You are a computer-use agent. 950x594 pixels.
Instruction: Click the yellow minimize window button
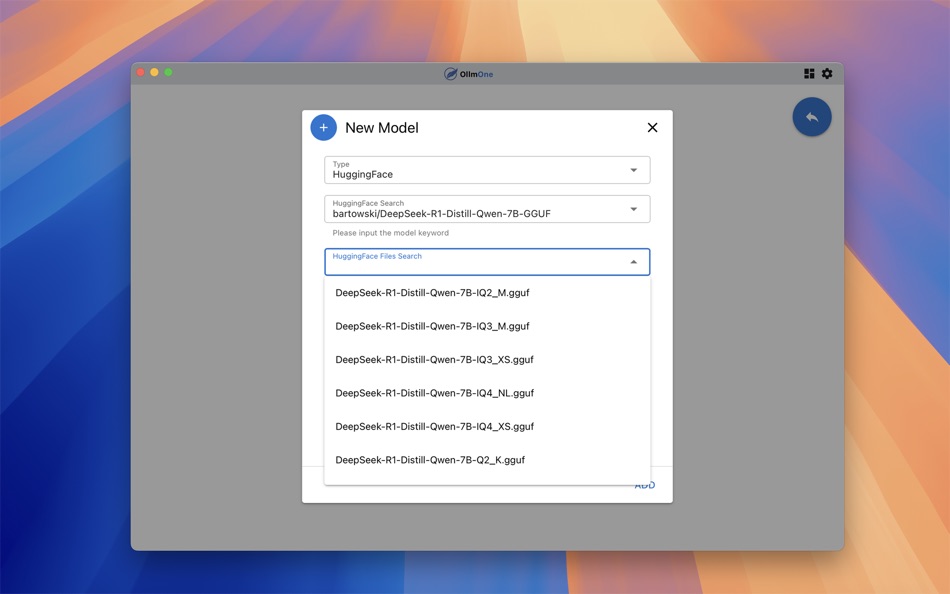[154, 72]
